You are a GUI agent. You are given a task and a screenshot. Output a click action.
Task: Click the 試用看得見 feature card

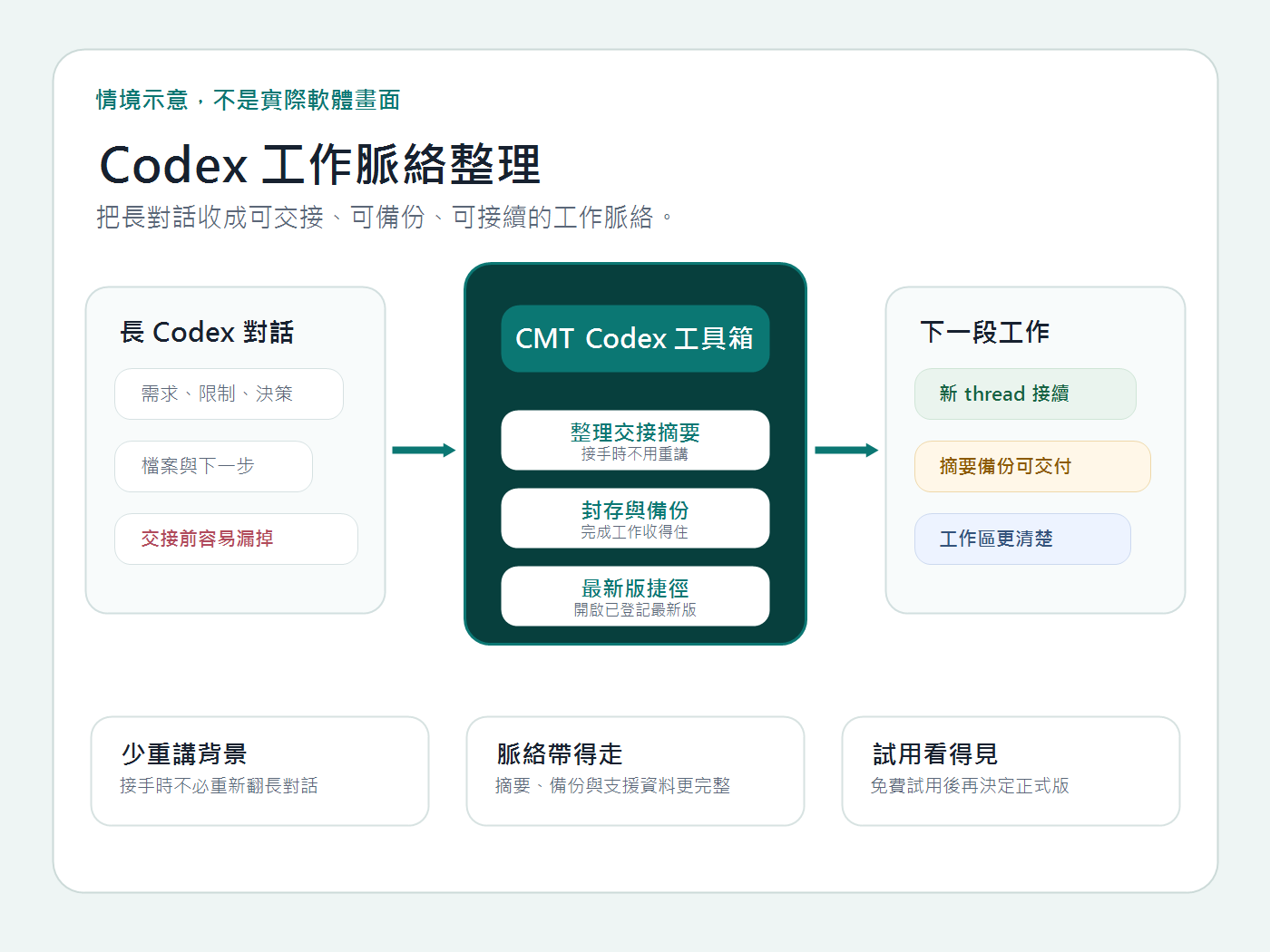point(1011,771)
